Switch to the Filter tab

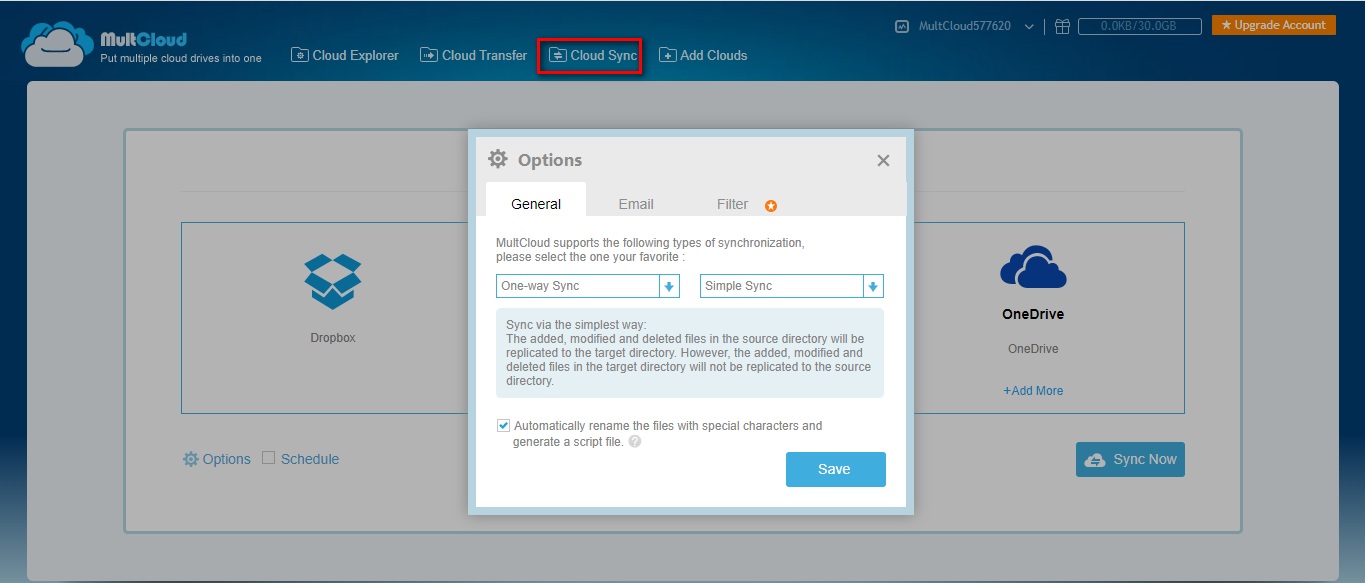click(732, 204)
